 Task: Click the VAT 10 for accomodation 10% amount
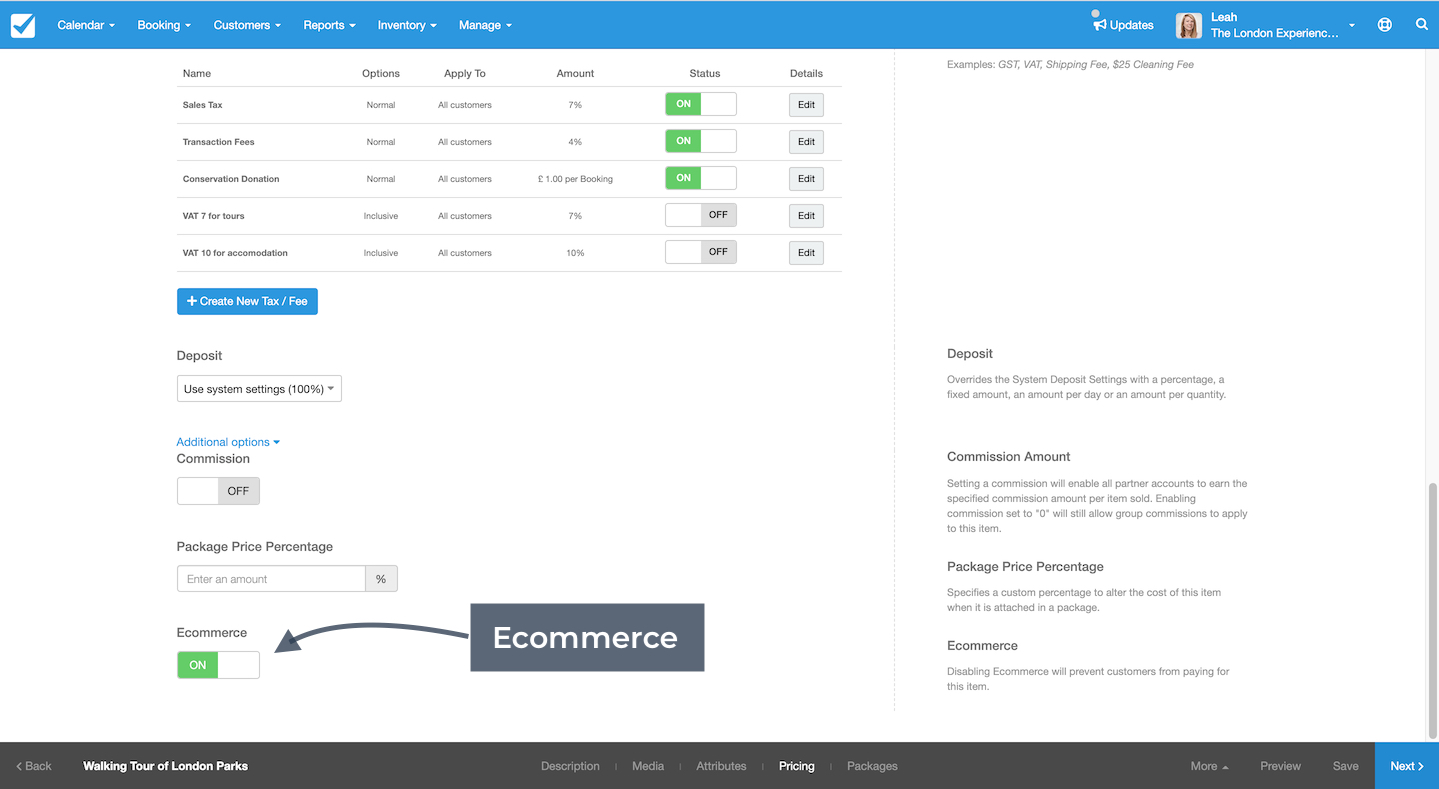click(x=575, y=253)
